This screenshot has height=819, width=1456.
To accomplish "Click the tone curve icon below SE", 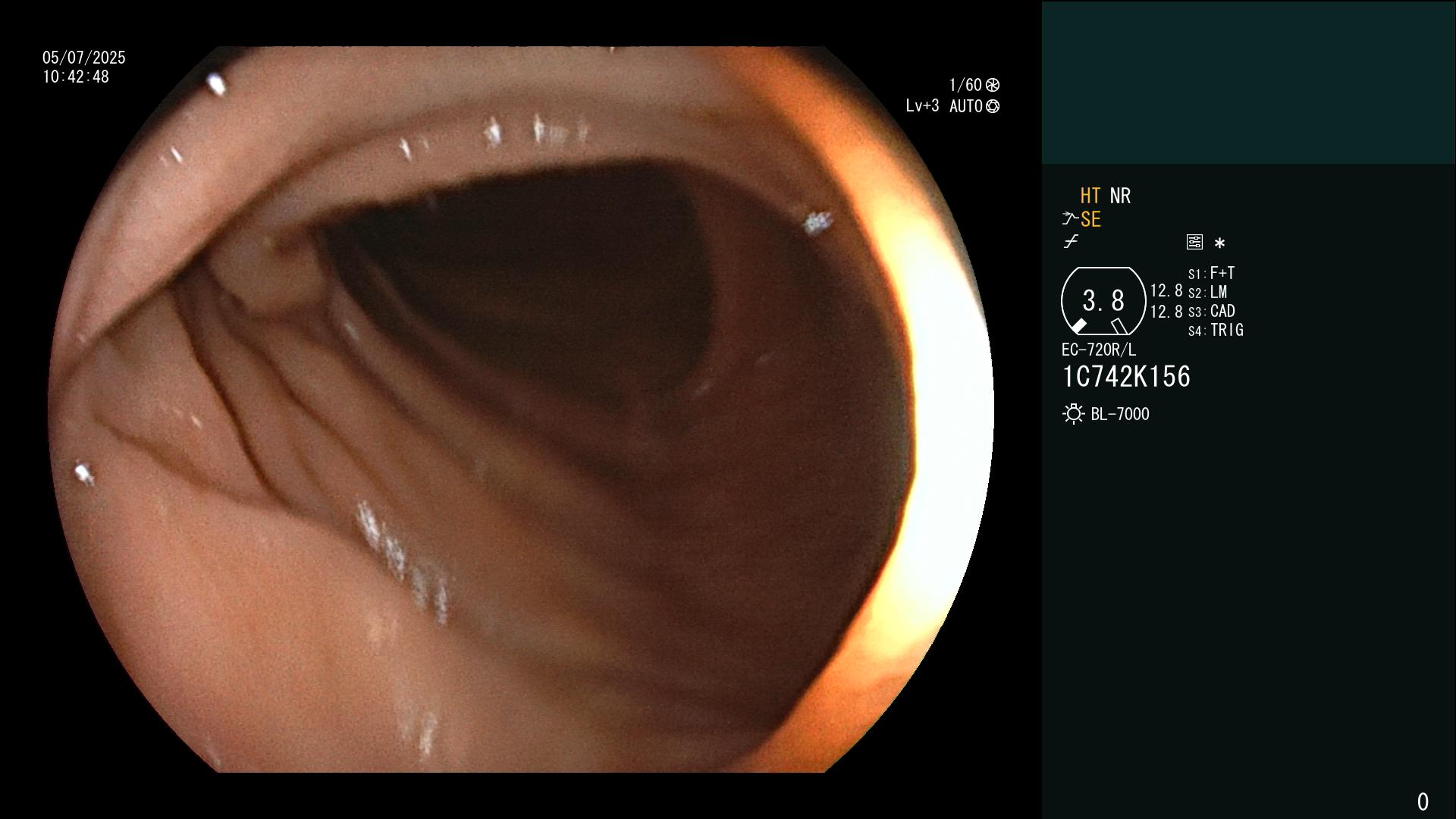I will (1071, 242).
